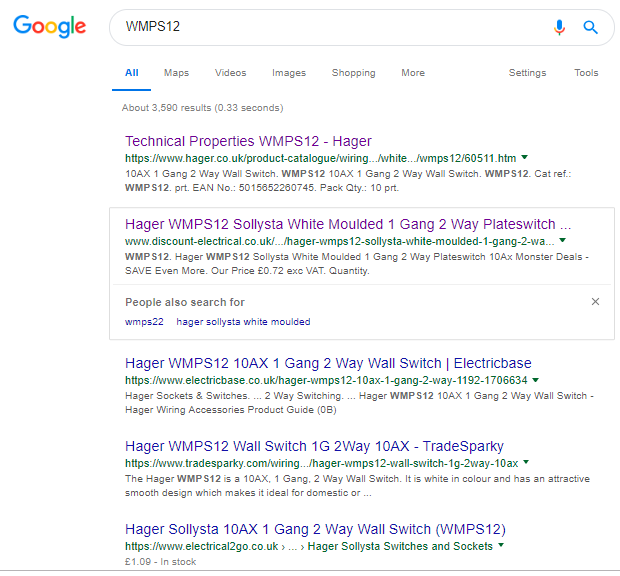Close the People also search for box
Screen dimensions: 620x576
pos(596,301)
